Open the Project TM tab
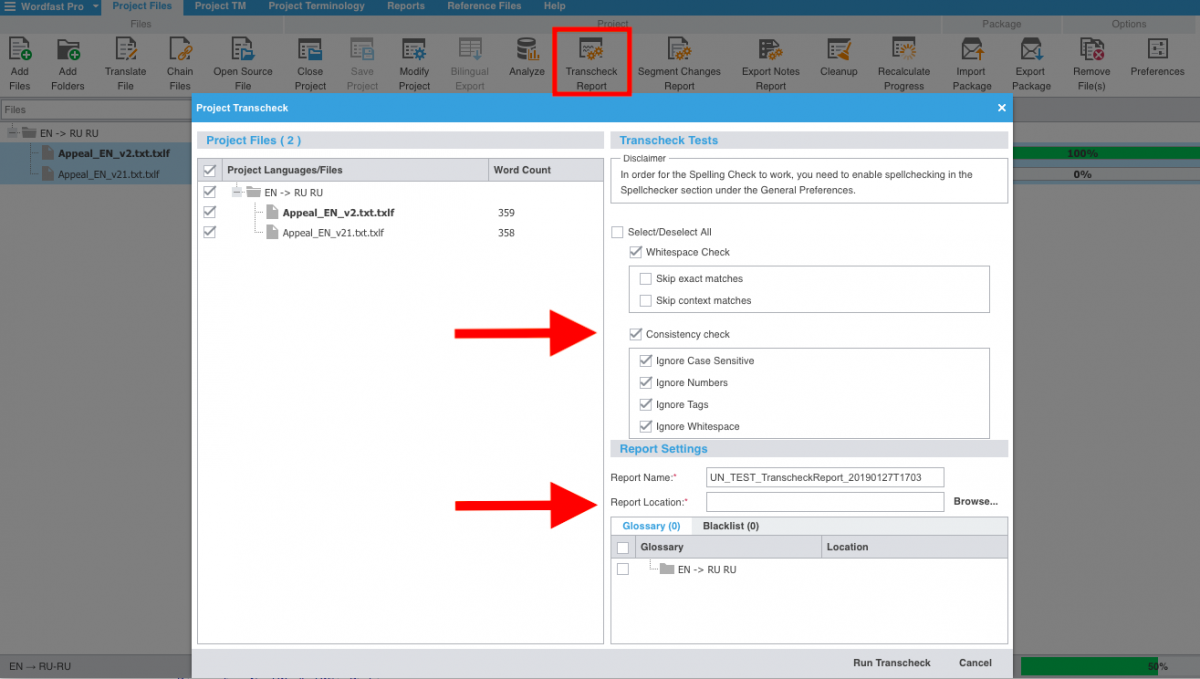This screenshot has height=679, width=1200. tap(220, 6)
